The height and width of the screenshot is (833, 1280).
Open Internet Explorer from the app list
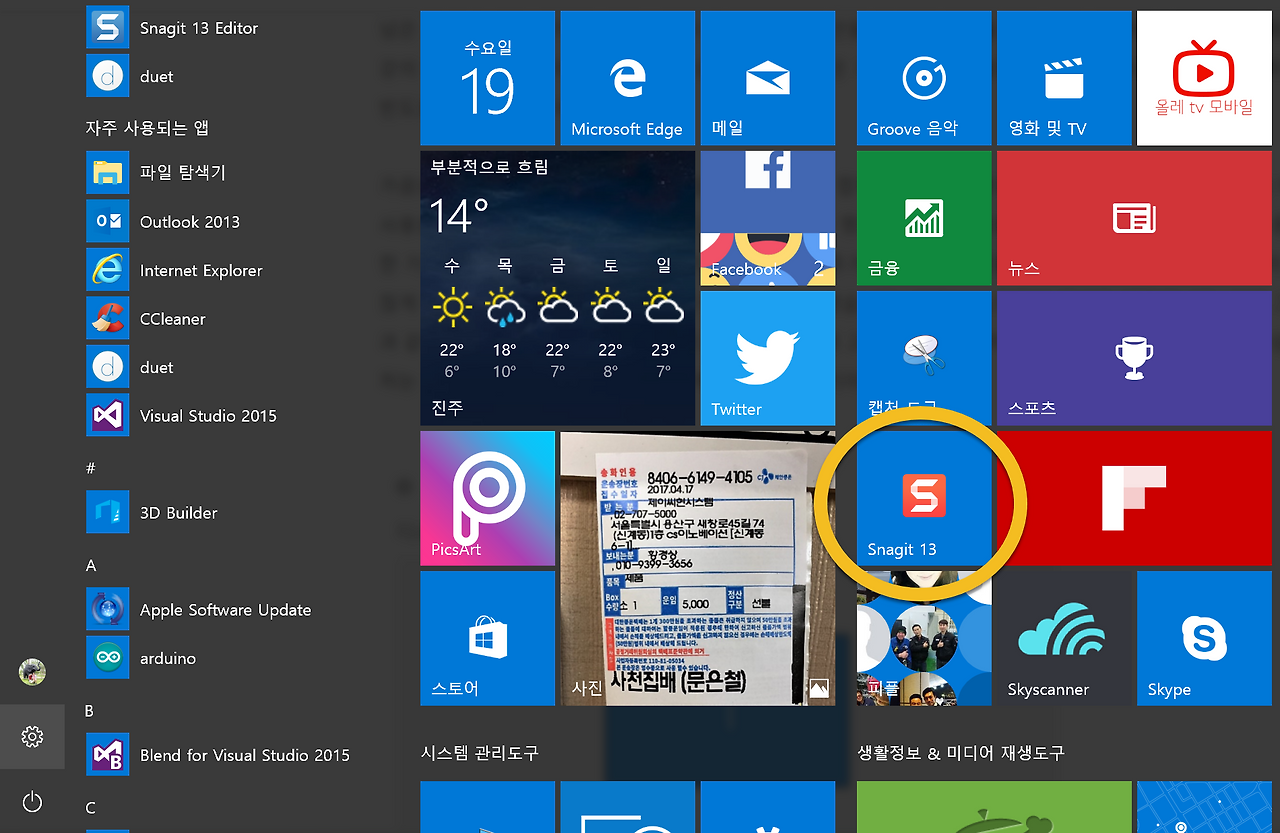point(175,270)
